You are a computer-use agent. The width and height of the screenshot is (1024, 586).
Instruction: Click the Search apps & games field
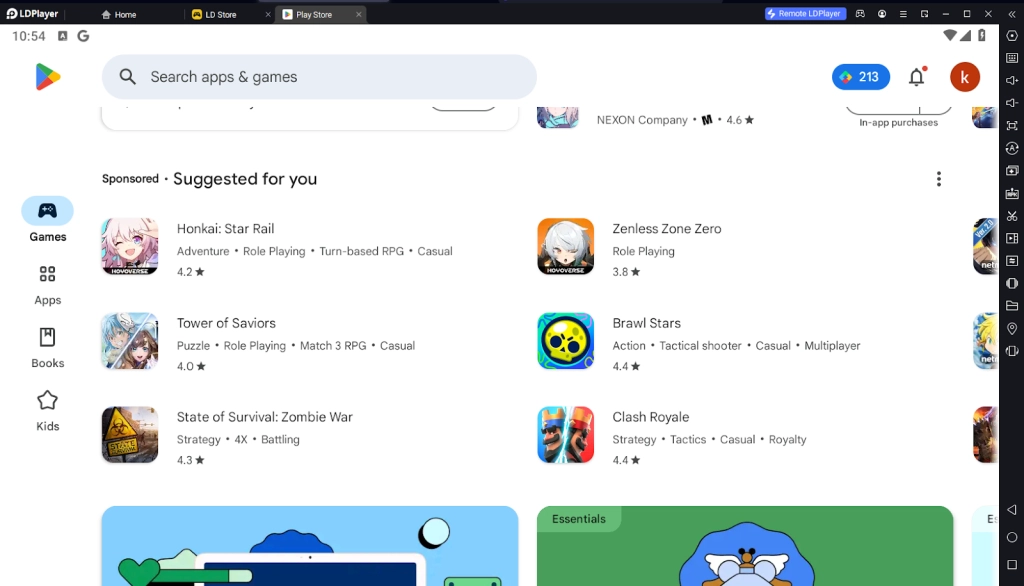[320, 77]
